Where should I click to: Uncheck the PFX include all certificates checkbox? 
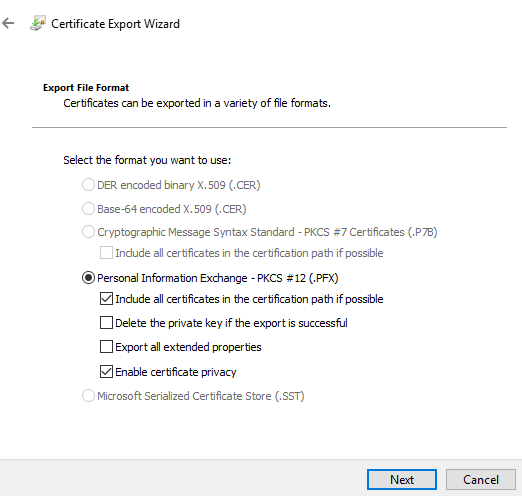(x=106, y=299)
